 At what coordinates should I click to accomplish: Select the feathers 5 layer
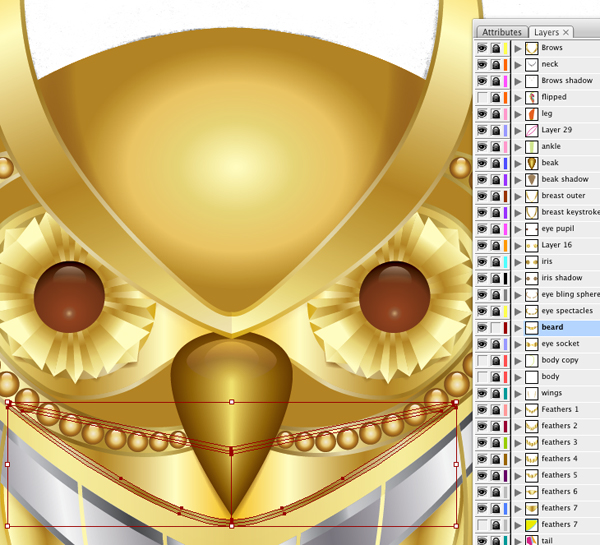coord(559,475)
